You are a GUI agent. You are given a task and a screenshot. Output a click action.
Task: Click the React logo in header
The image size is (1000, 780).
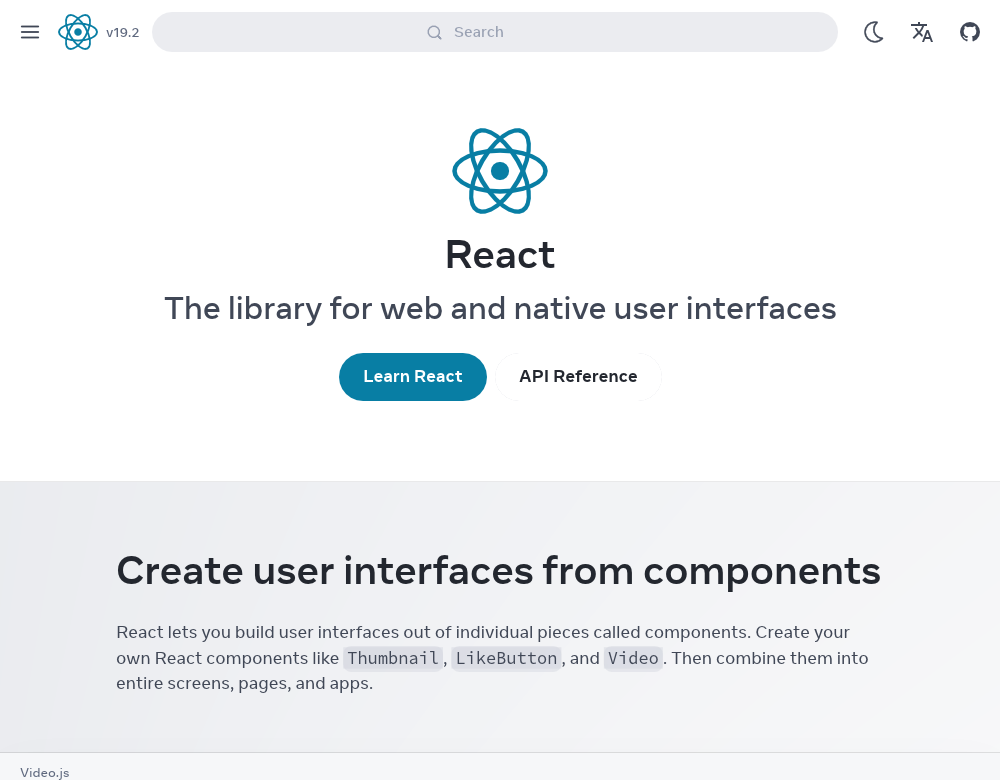click(78, 32)
